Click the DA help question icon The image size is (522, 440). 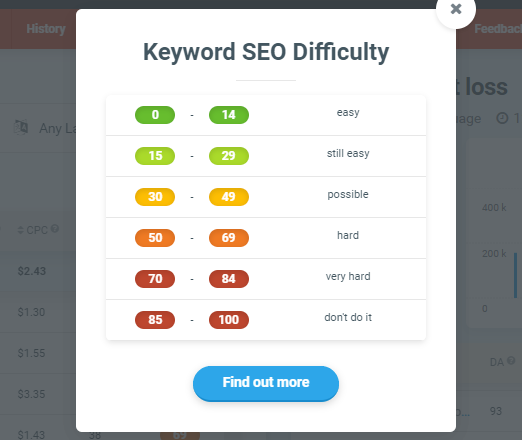tap(511, 360)
